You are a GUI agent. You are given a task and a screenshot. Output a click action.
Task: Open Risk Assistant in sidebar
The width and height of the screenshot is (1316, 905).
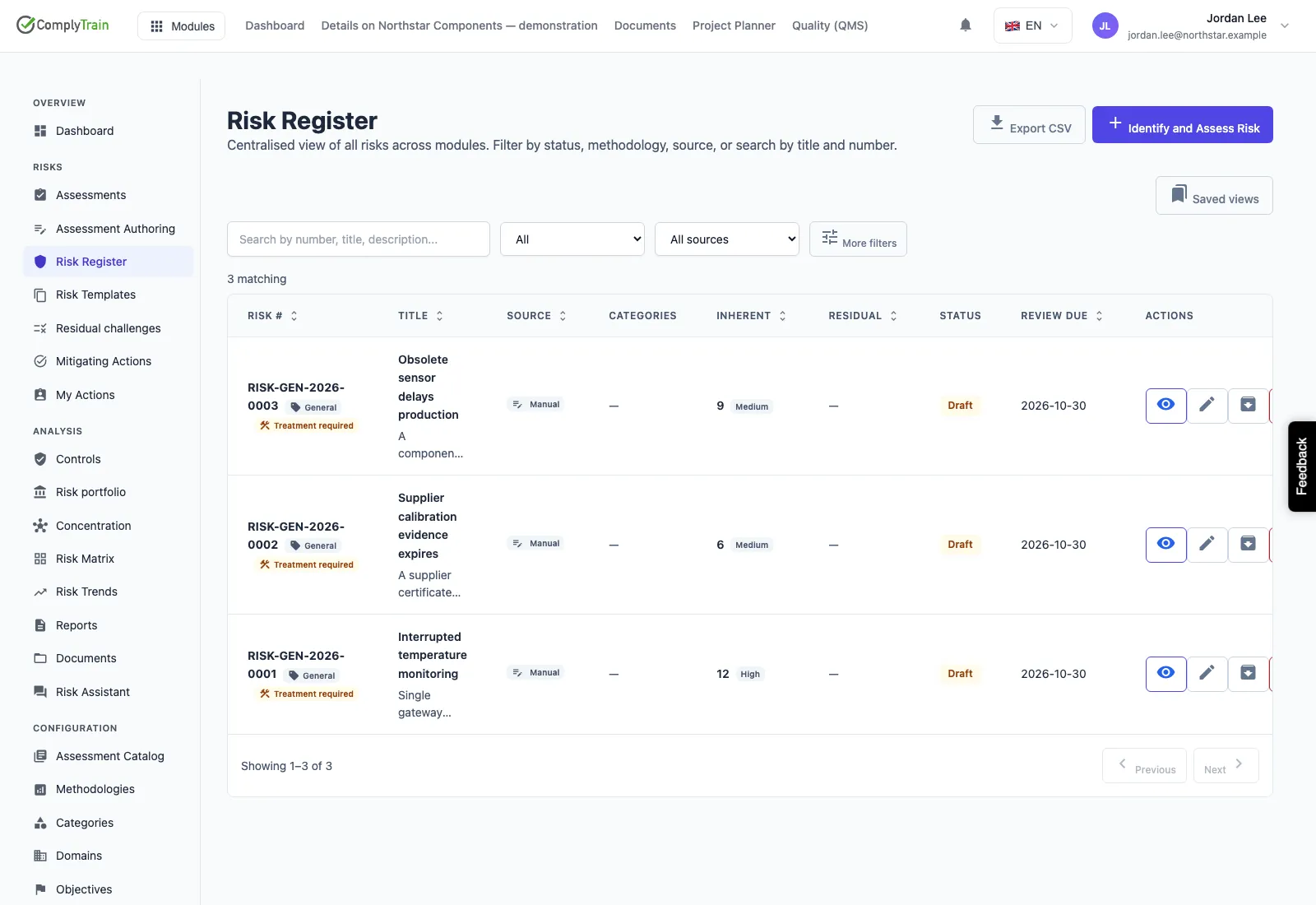[x=109, y=692]
